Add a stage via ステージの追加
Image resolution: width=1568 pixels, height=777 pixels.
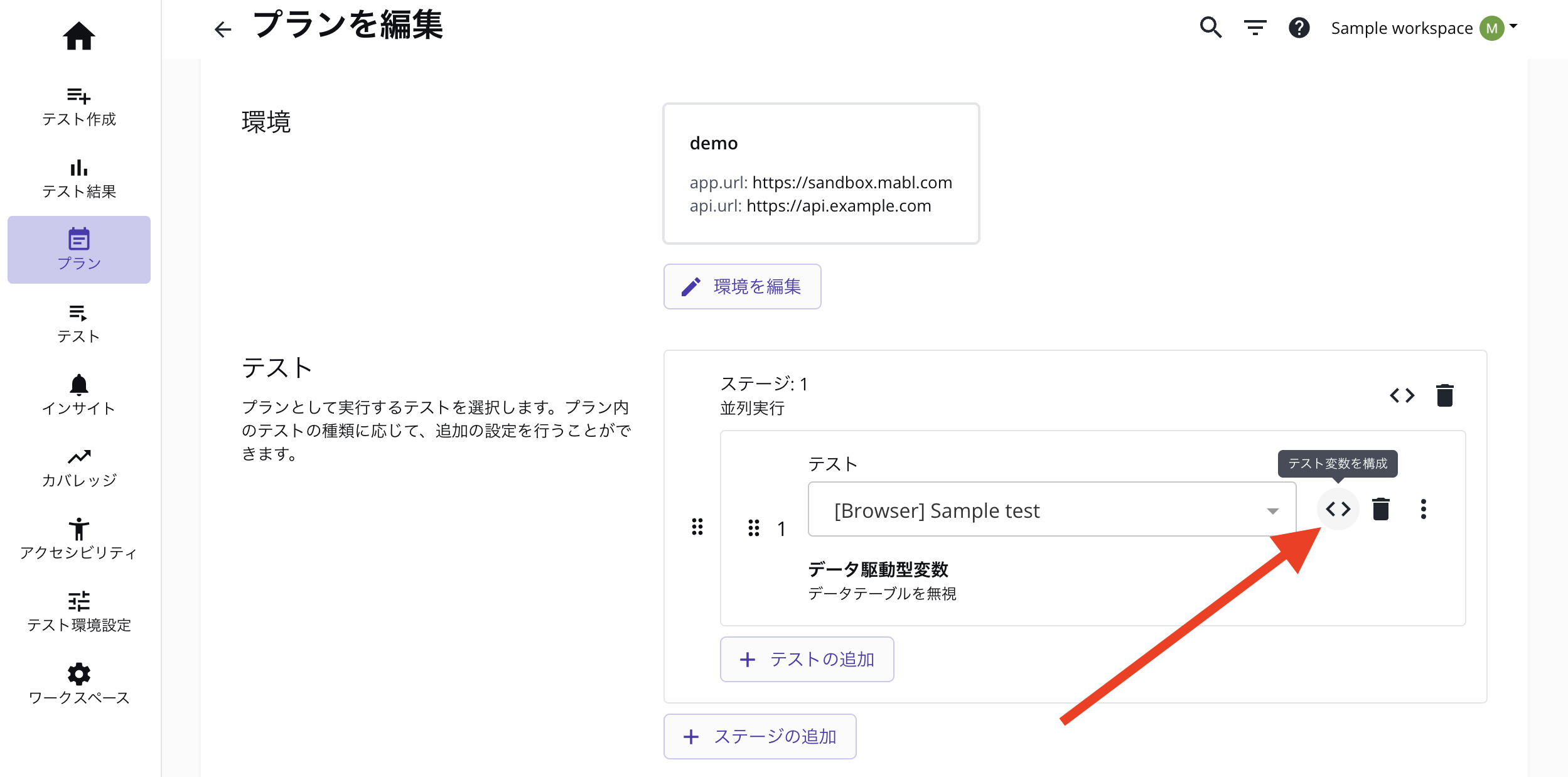click(760, 736)
